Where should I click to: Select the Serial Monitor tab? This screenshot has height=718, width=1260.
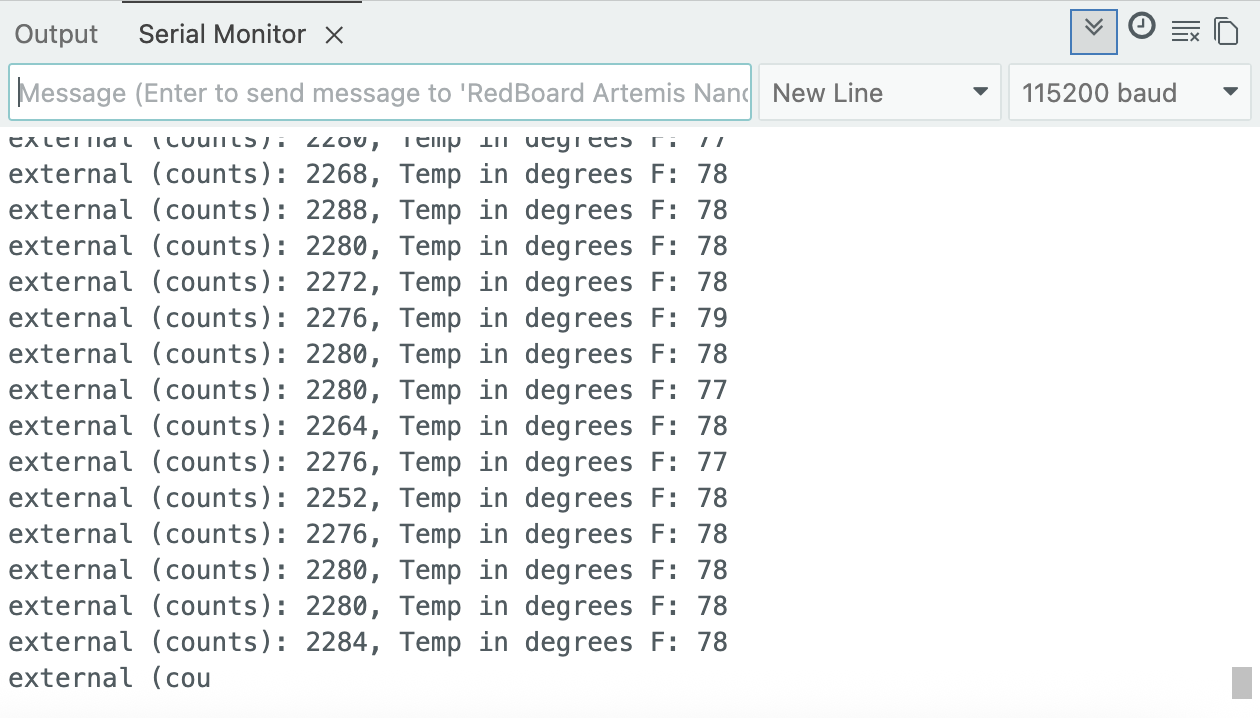pyautogui.click(x=222, y=34)
